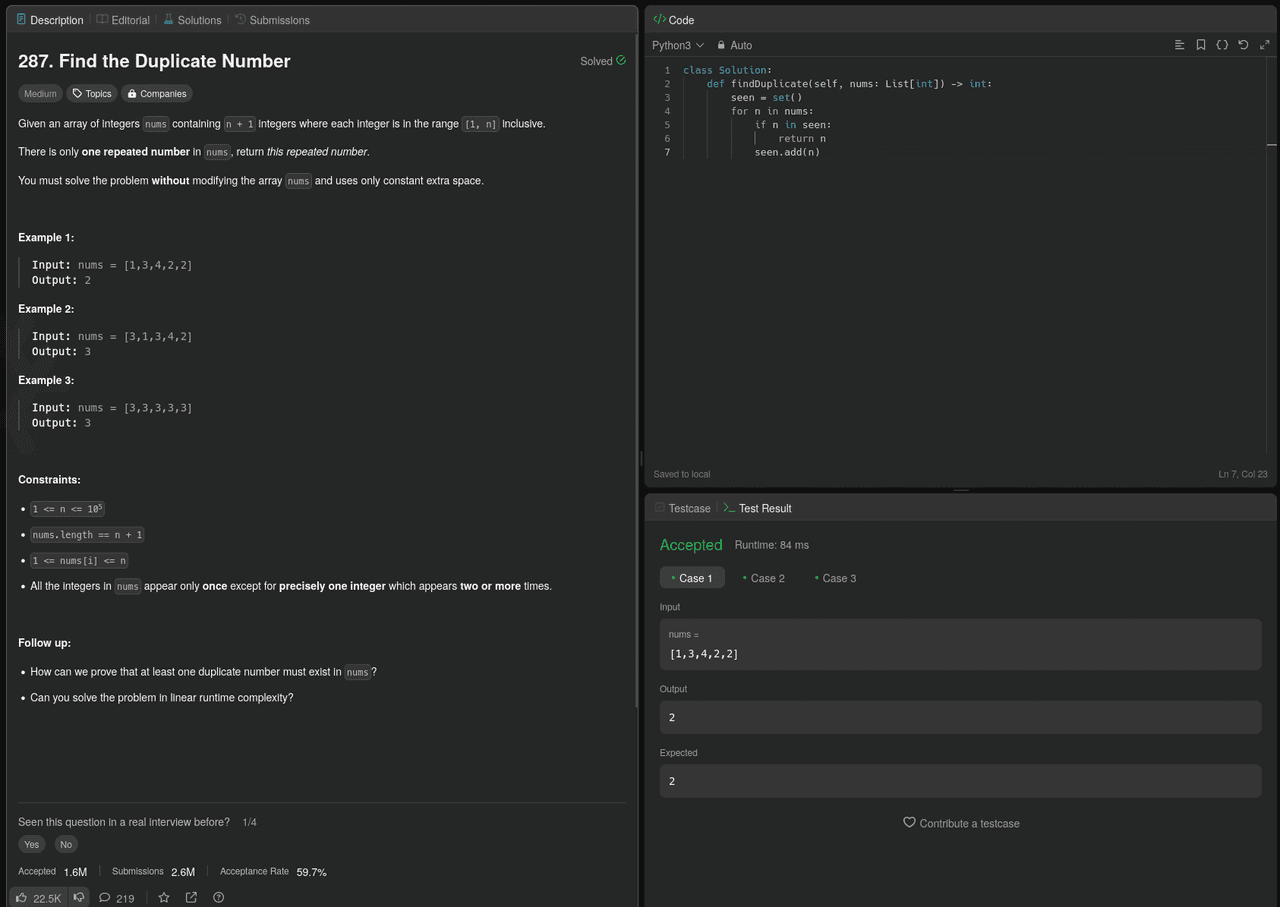Switch to the Testcase tab
The width and height of the screenshot is (1280, 907).
coord(682,509)
